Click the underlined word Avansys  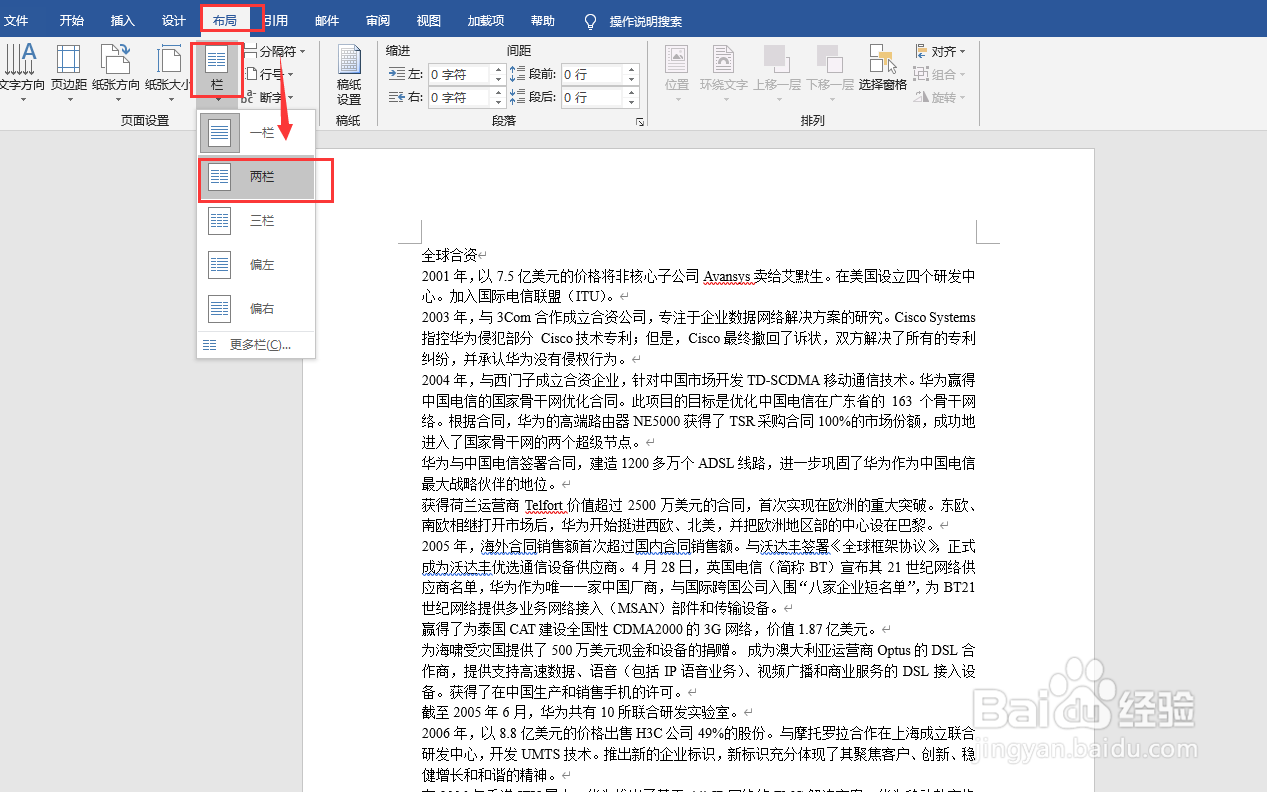coord(727,276)
